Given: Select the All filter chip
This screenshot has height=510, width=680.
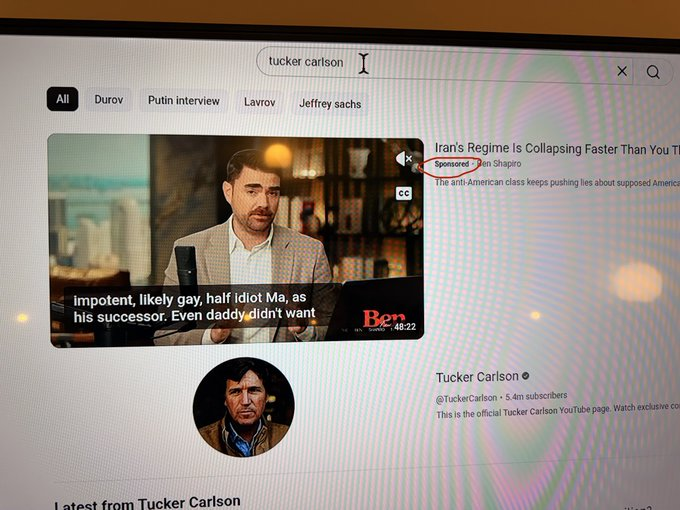Looking at the screenshot, I should click(62, 99).
